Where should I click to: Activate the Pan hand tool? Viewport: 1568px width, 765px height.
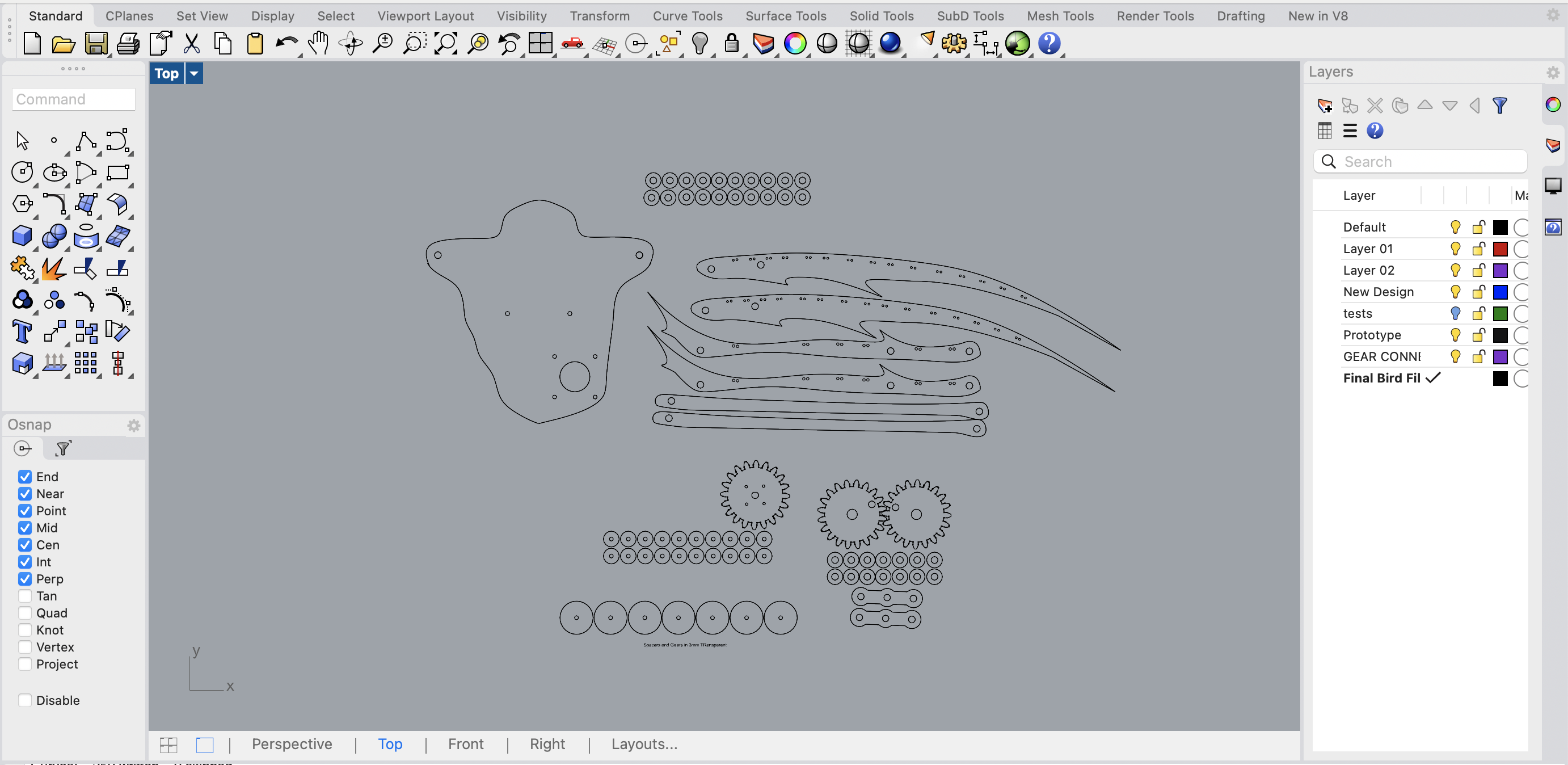point(318,44)
